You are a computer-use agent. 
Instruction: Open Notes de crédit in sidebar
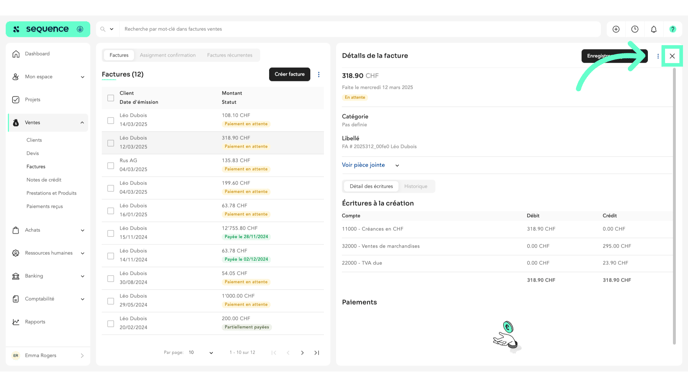pyautogui.click(x=44, y=180)
